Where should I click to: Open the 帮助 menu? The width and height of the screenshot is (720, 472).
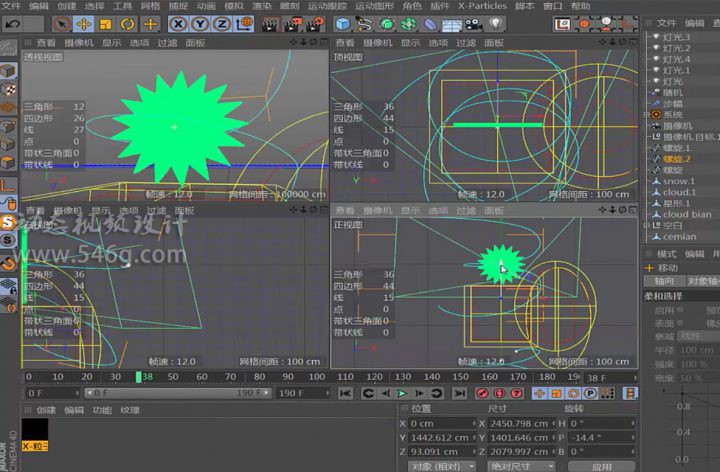(x=580, y=6)
